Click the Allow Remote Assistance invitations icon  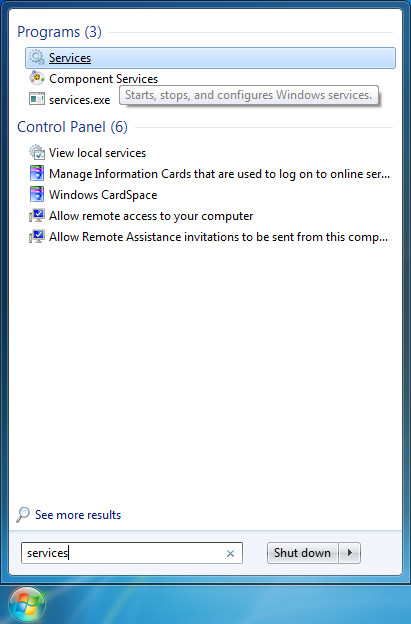point(37,237)
